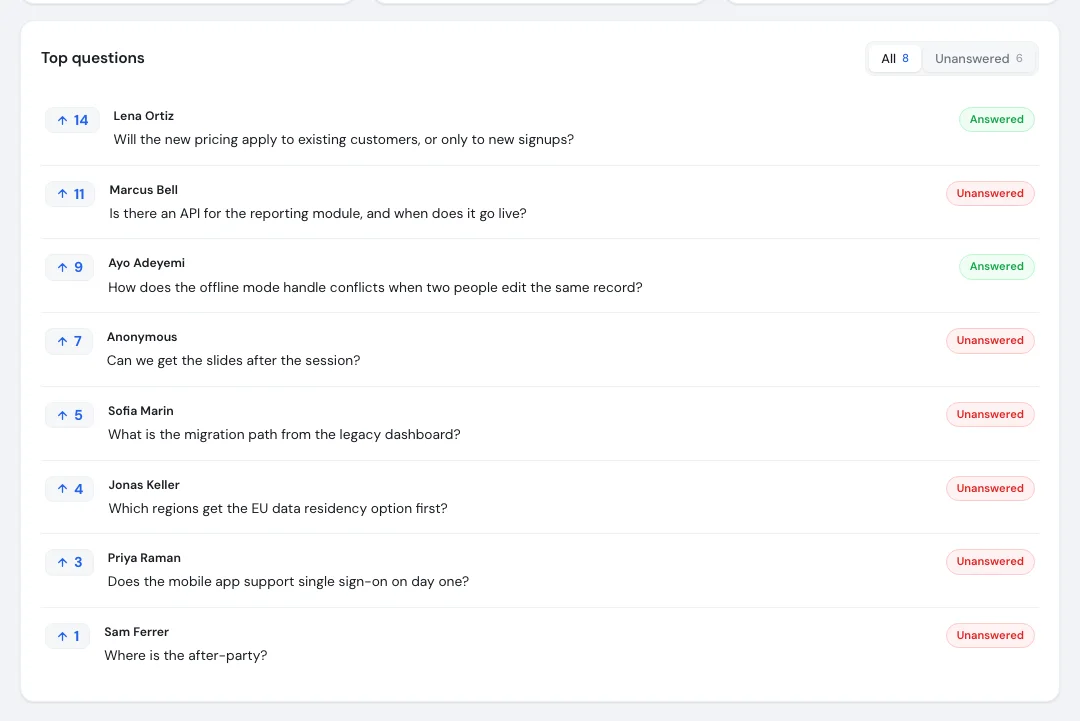Viewport: 1080px width, 721px height.
Task: Upvote Sam Ferrer's question with 1 vote
Action: point(68,636)
